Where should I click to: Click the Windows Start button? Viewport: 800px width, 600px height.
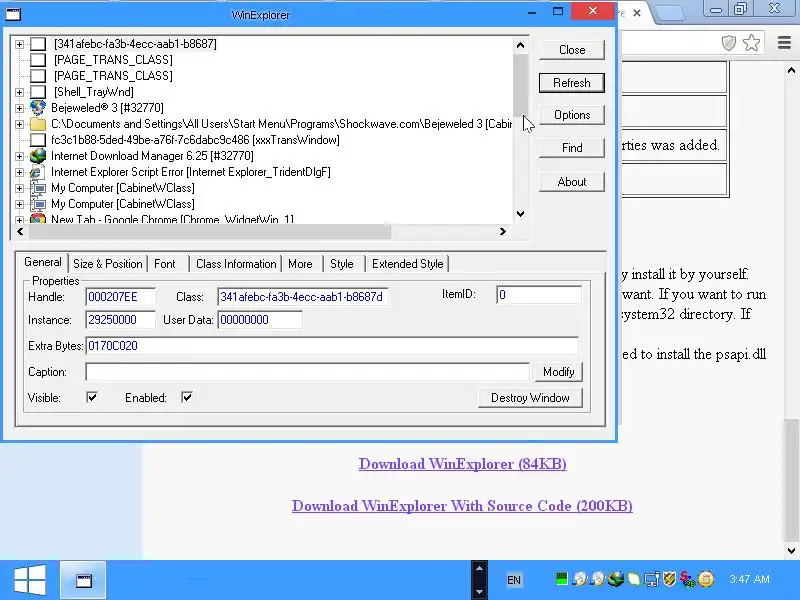click(30, 580)
